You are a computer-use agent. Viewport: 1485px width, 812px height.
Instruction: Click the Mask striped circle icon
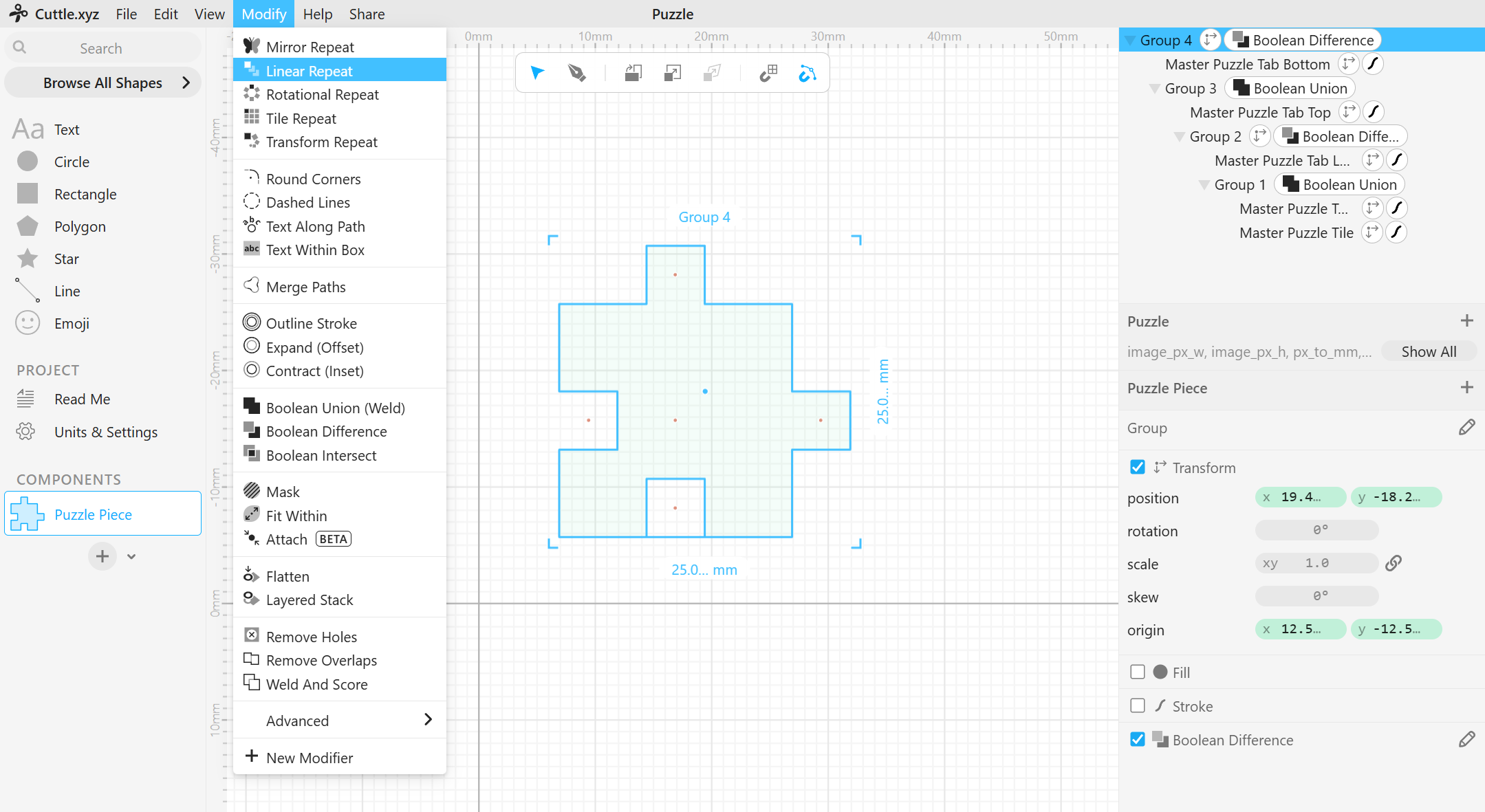252,491
